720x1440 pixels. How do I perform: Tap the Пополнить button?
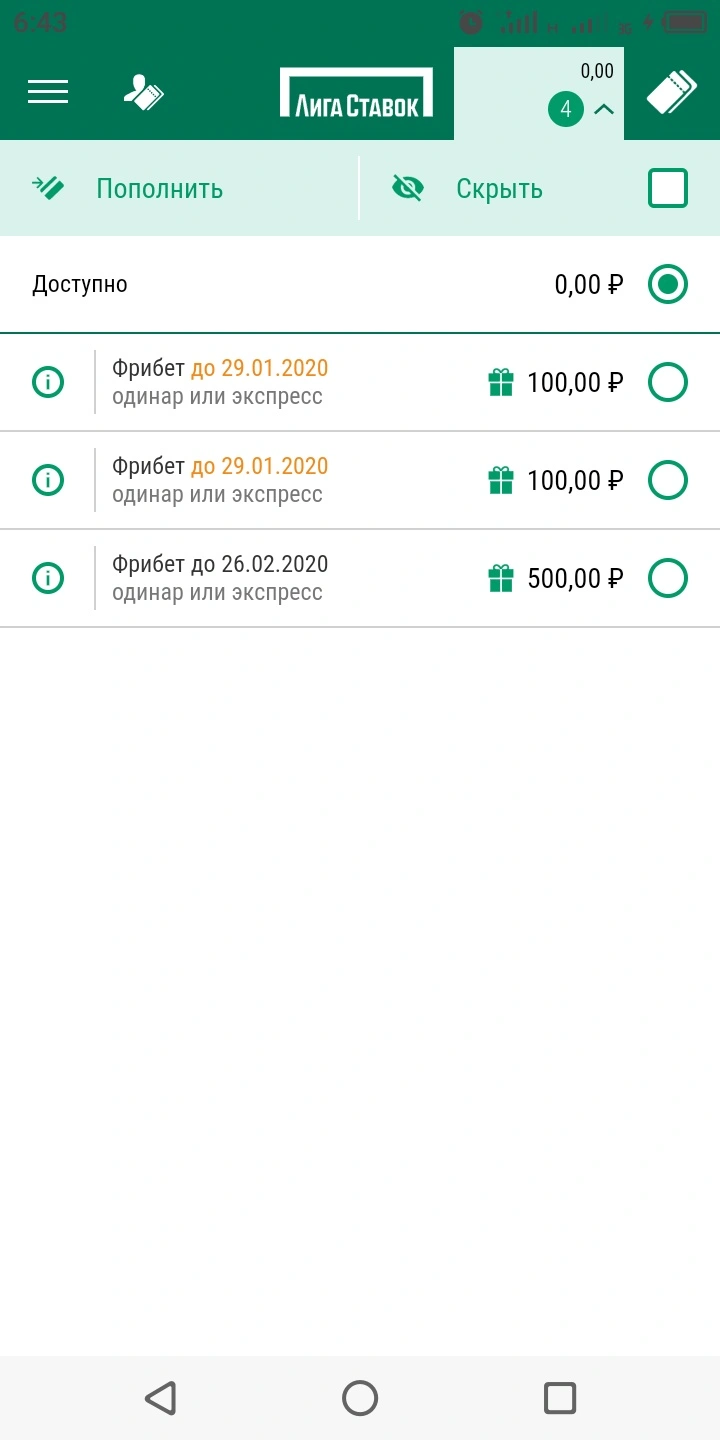[x=159, y=189]
